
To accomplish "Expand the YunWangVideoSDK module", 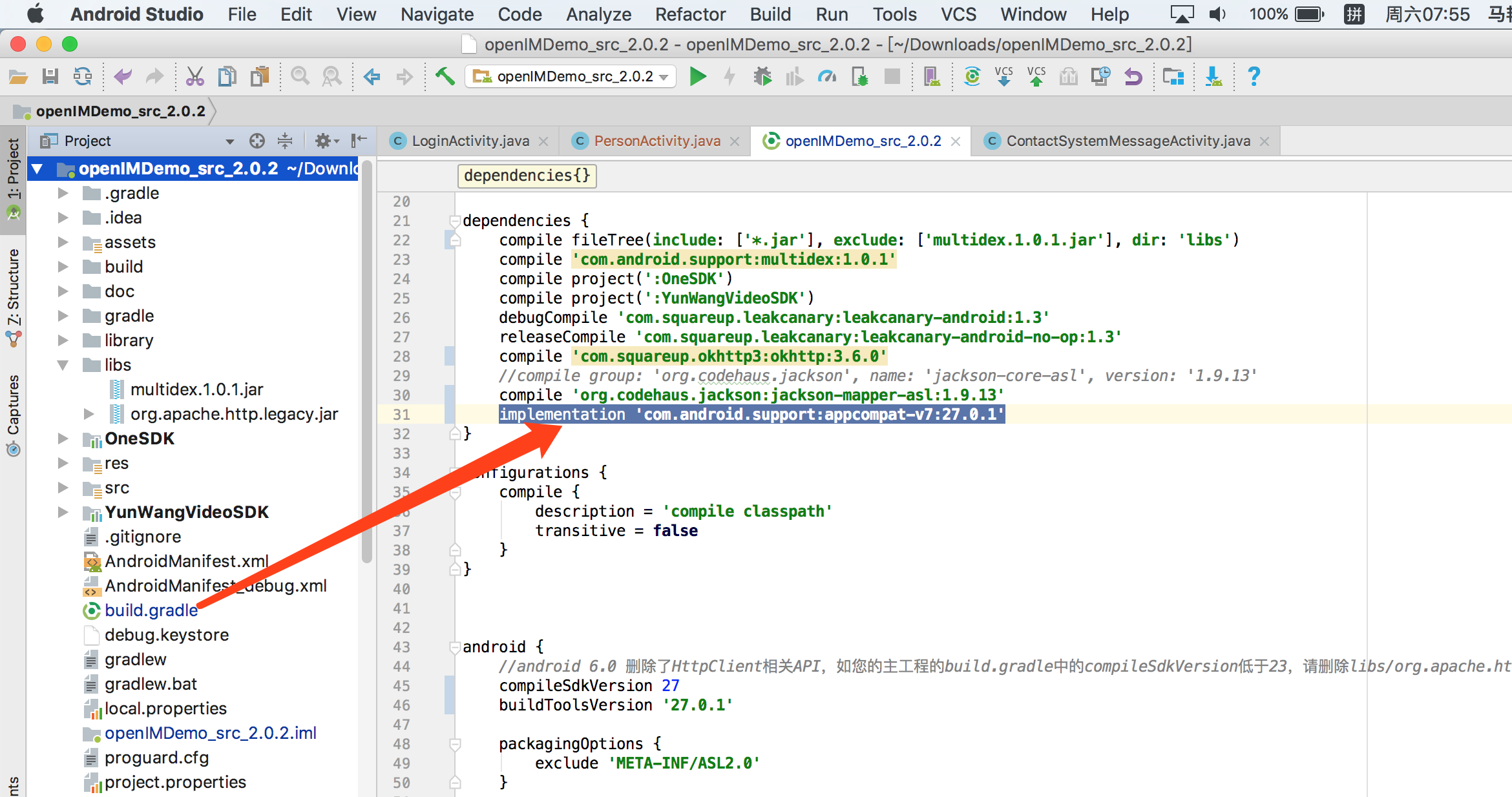I will pyautogui.click(x=63, y=512).
